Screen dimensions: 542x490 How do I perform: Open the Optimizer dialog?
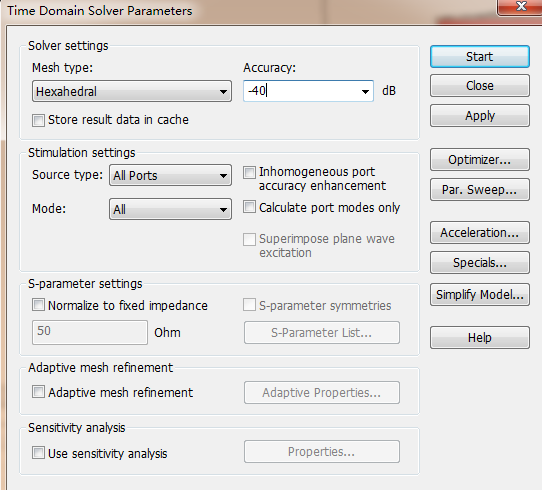pos(479,159)
